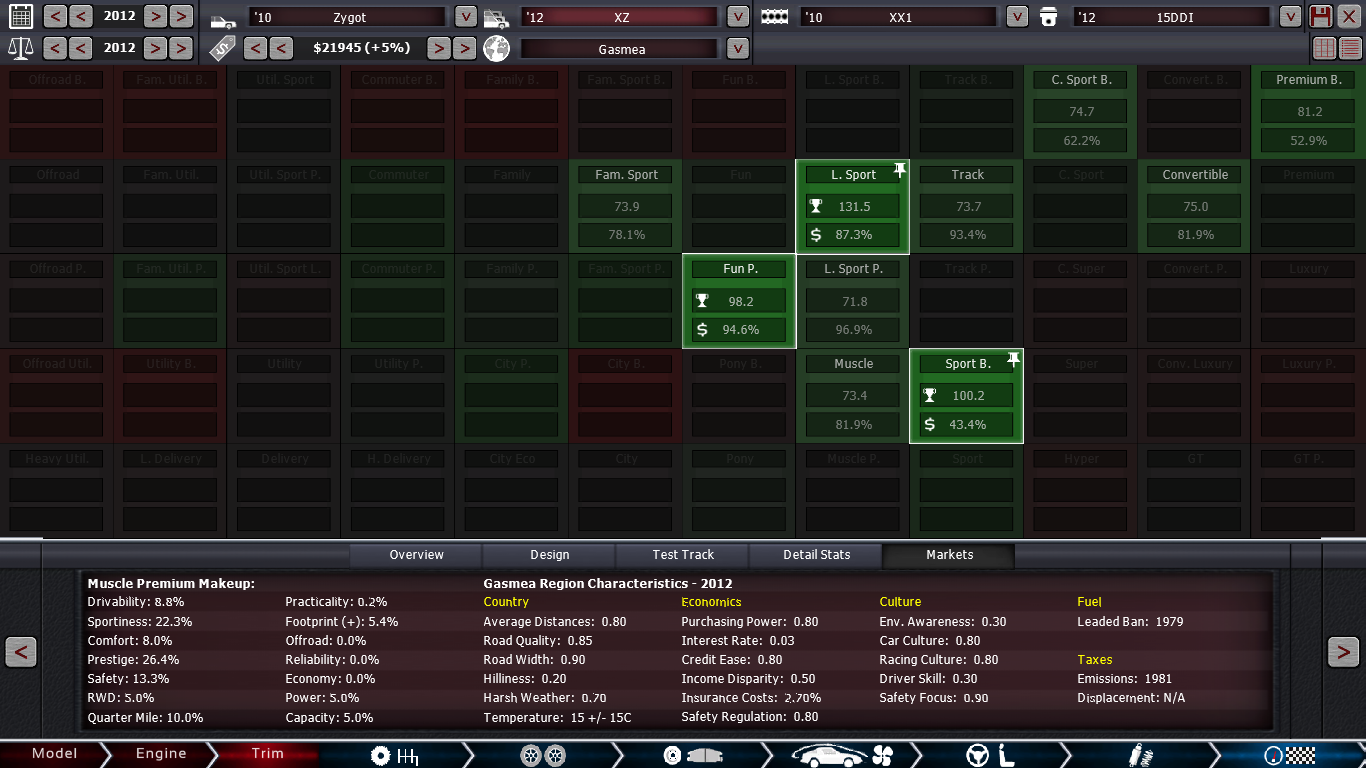Select the Convertible market cell

click(x=1195, y=206)
